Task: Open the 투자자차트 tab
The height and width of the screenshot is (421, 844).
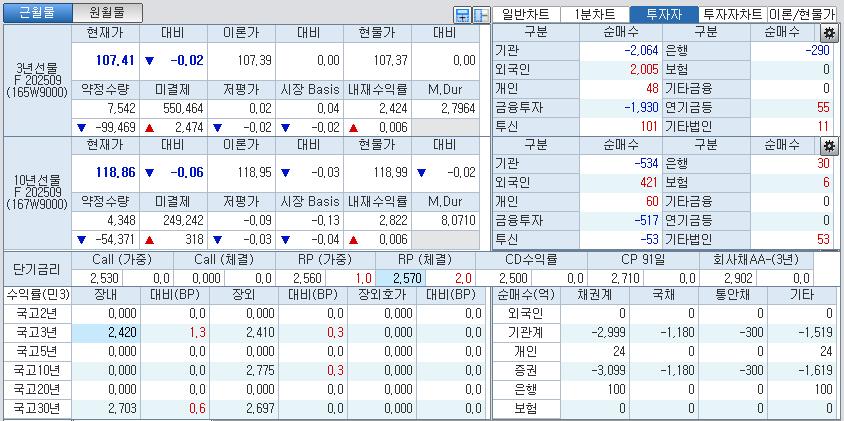Action: (x=733, y=15)
